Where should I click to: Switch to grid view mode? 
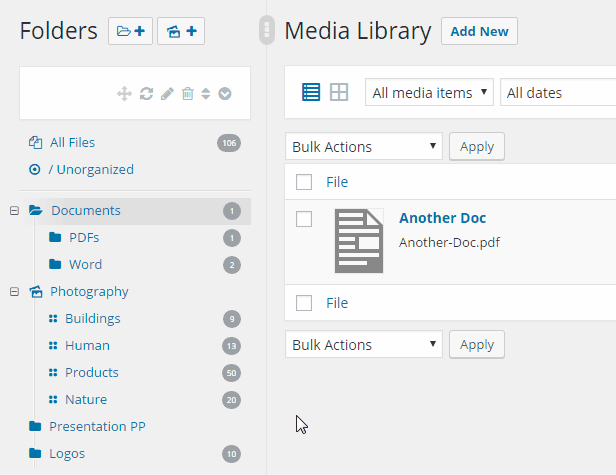339,92
